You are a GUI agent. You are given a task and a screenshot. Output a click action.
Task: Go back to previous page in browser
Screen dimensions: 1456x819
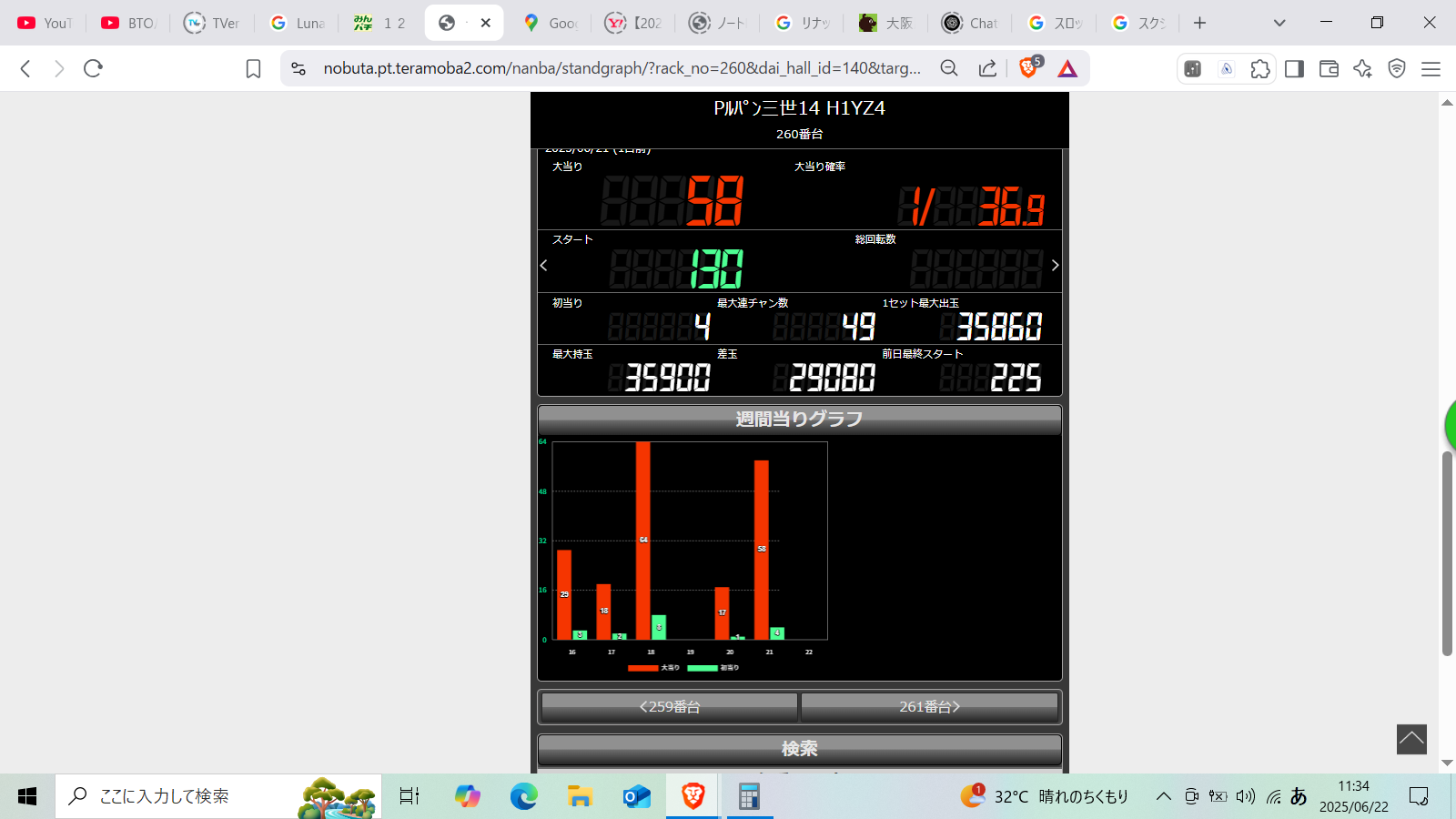pos(25,68)
